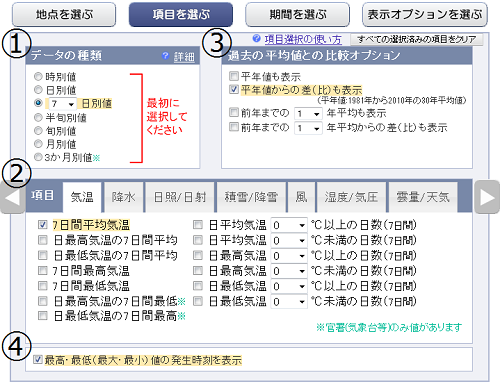Screen dimensions: 500x384
Task: Click the right arrow beside the 雲量/天気 tab
Action: (x=487, y=197)
